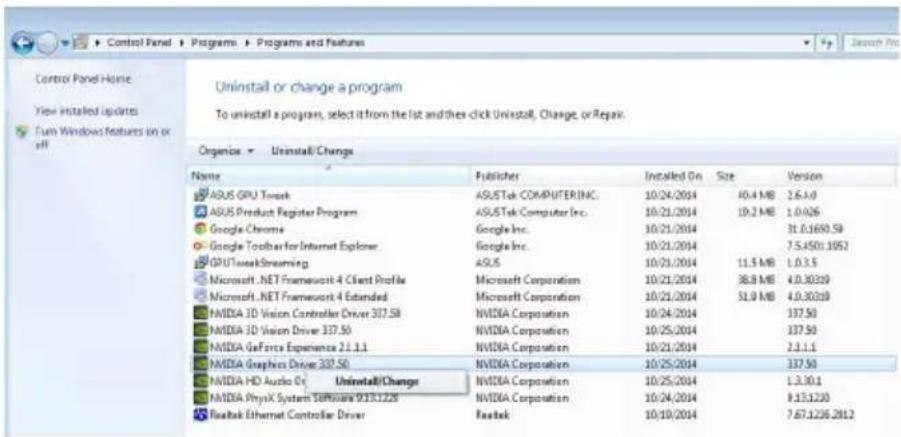Select Microsoft .NET Framework 4 Extended name

click(298, 297)
